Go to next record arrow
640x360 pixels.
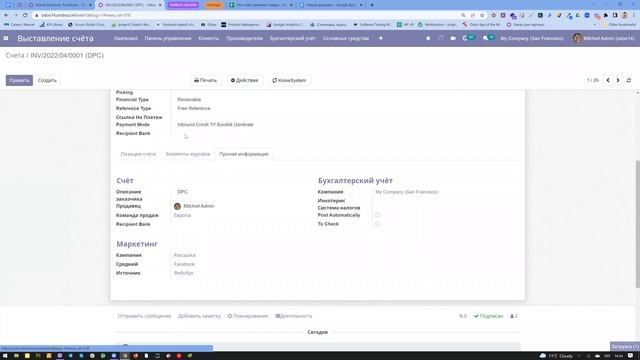pos(618,80)
